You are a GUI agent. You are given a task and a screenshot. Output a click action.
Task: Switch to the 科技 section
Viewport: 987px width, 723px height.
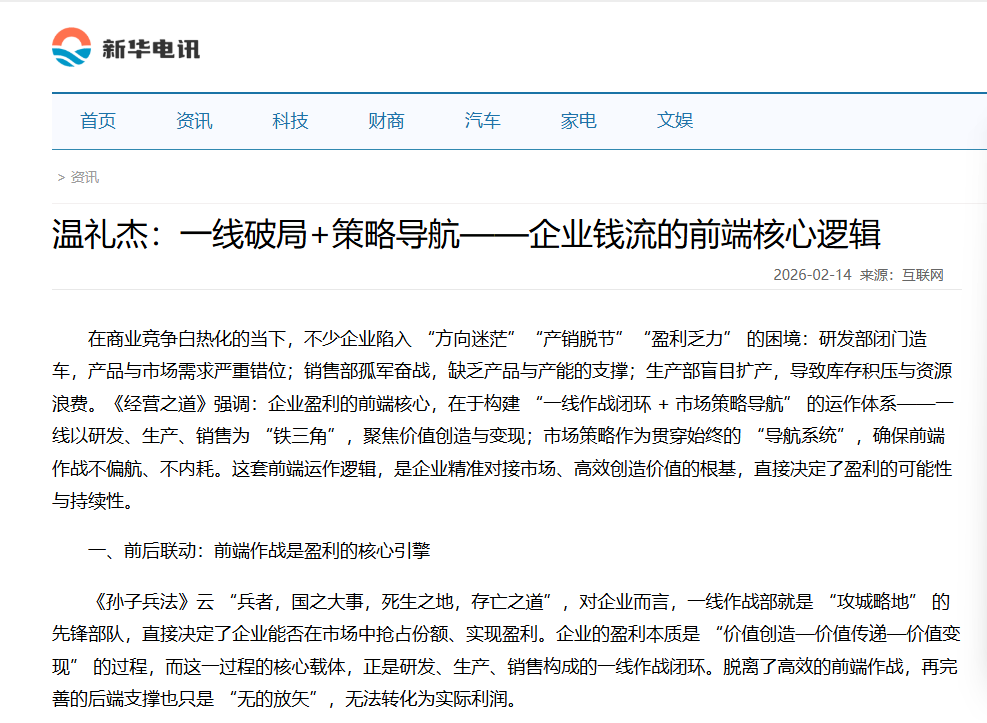click(x=290, y=120)
